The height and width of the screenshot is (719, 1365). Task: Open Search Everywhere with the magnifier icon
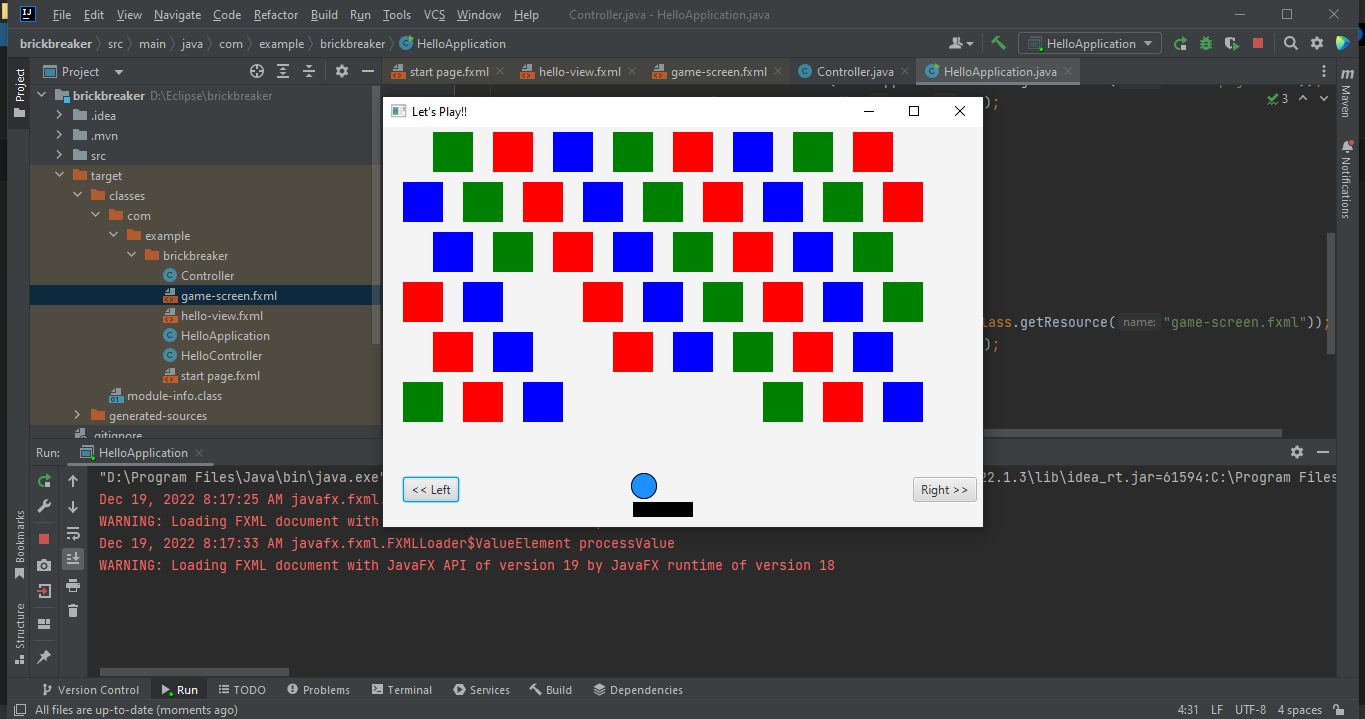[1290, 43]
